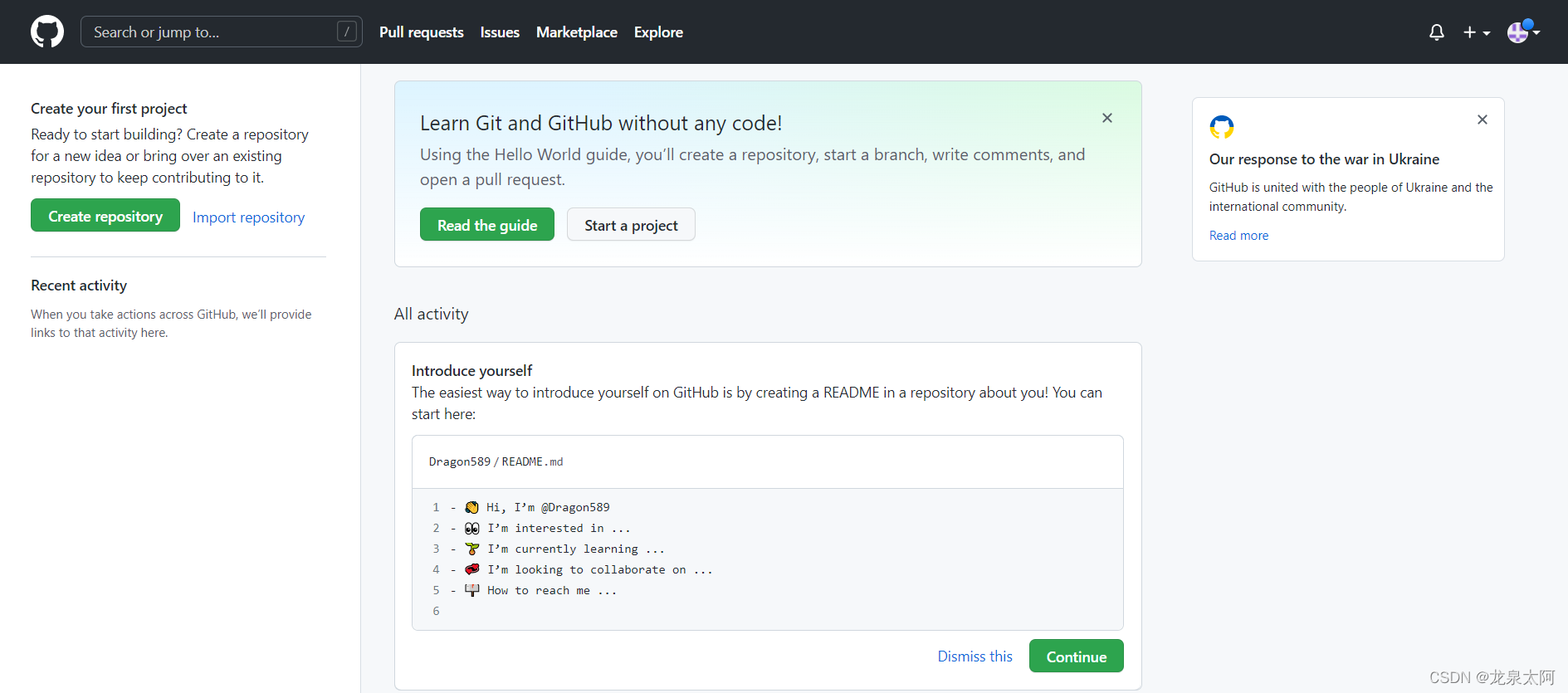The image size is (1568, 693).
Task: Click the All activity heading
Action: click(431, 314)
